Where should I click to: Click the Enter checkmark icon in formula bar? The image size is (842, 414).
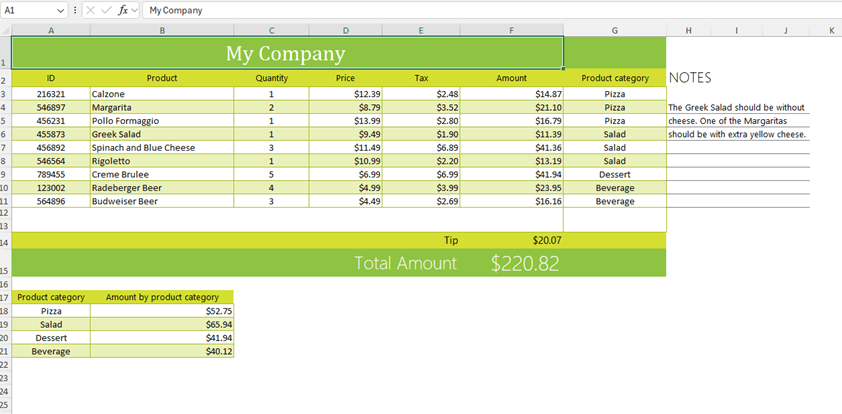[x=106, y=10]
